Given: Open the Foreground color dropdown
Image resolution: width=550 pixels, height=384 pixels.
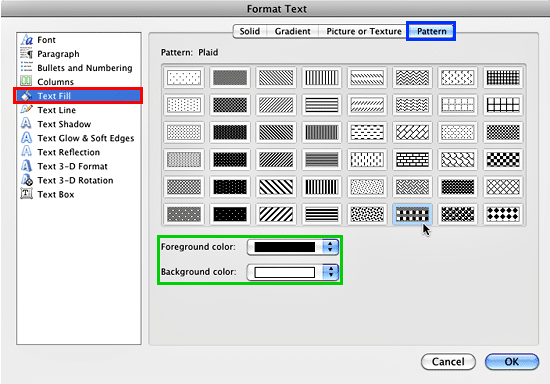Looking at the screenshot, I should (293, 247).
